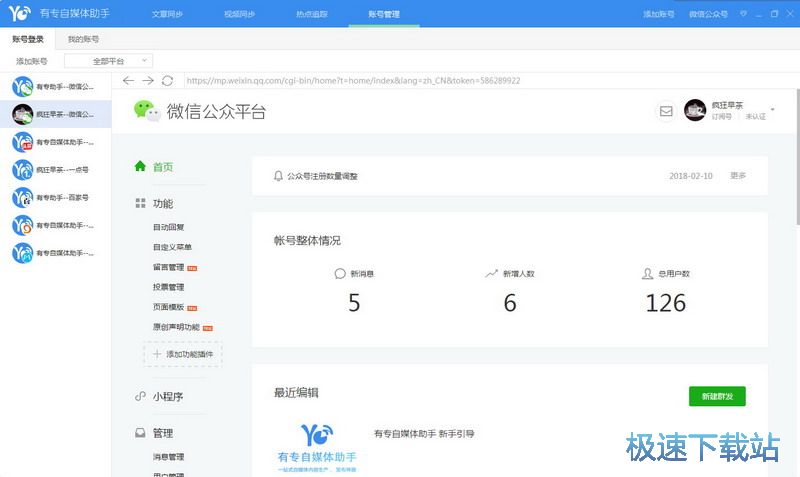Screen dimensions: 800x477
Task: Select account 有专助手--微信公... avatar in the list
Action: pos(22,87)
